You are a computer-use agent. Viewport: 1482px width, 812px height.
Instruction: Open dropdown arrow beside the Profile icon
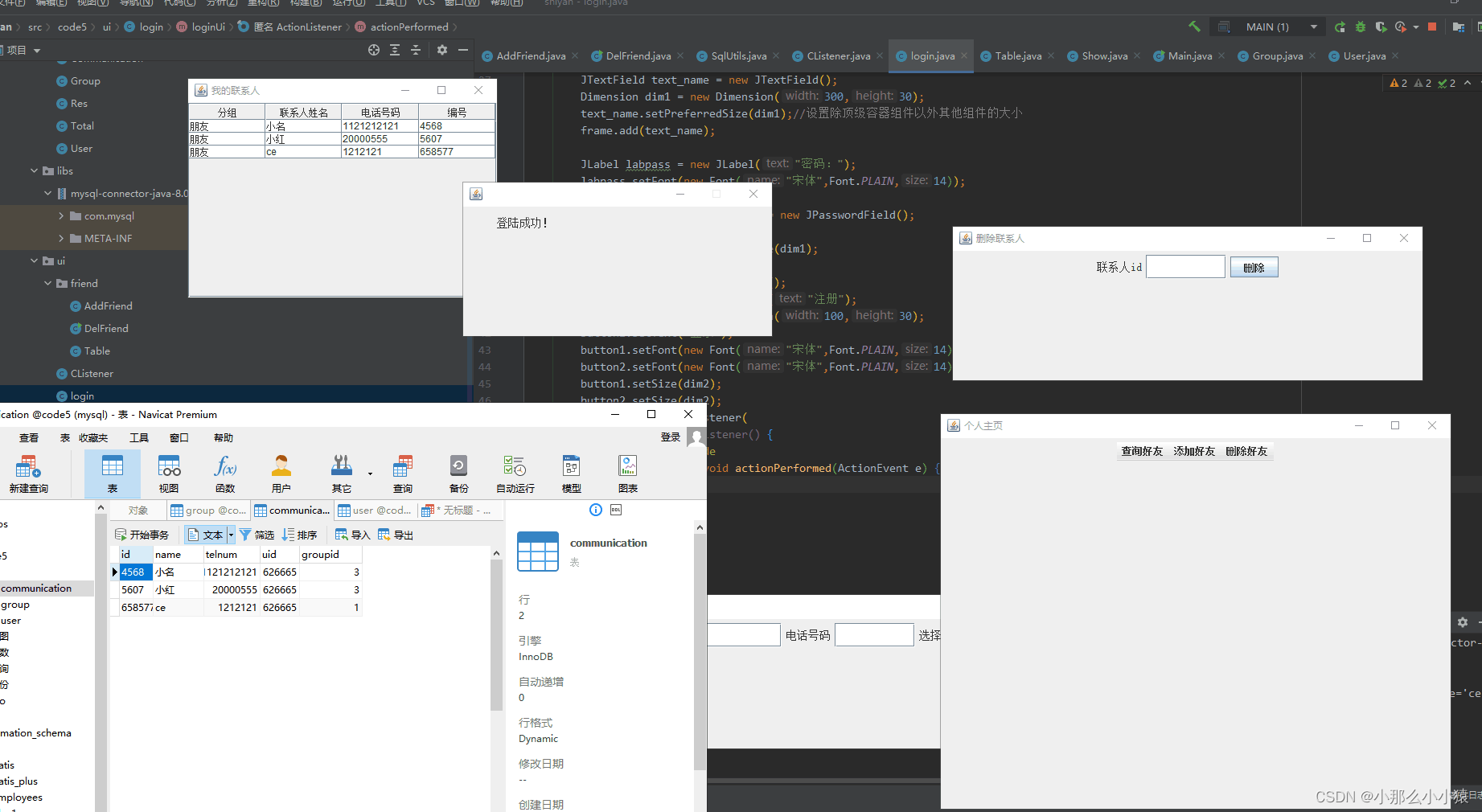point(1416,27)
